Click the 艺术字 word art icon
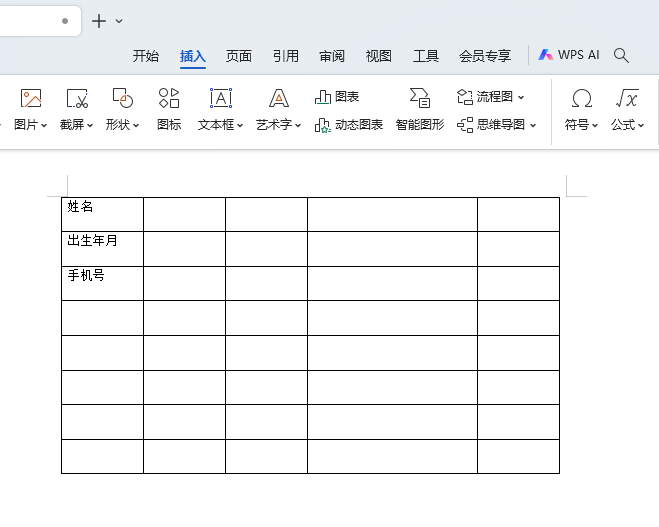The height and width of the screenshot is (527, 659). click(x=279, y=98)
